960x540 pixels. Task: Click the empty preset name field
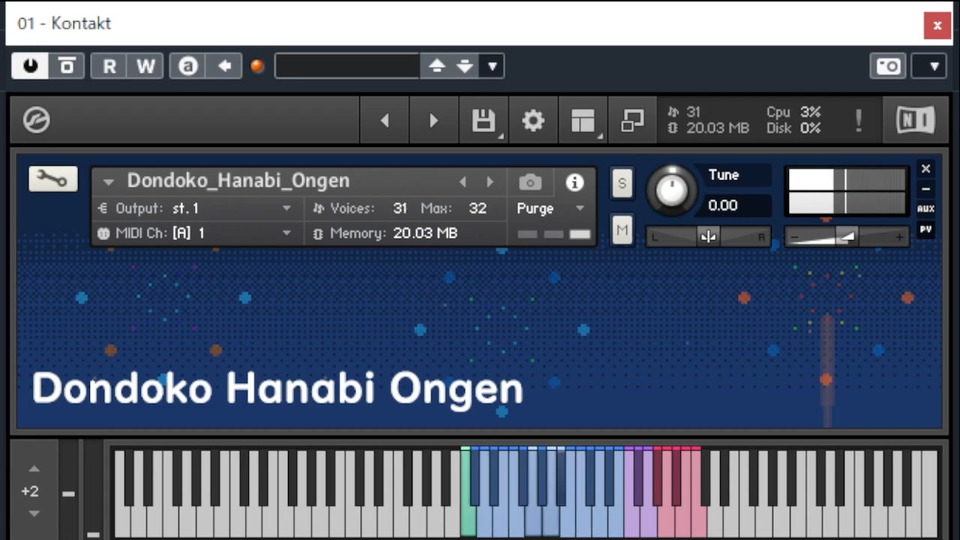347,66
